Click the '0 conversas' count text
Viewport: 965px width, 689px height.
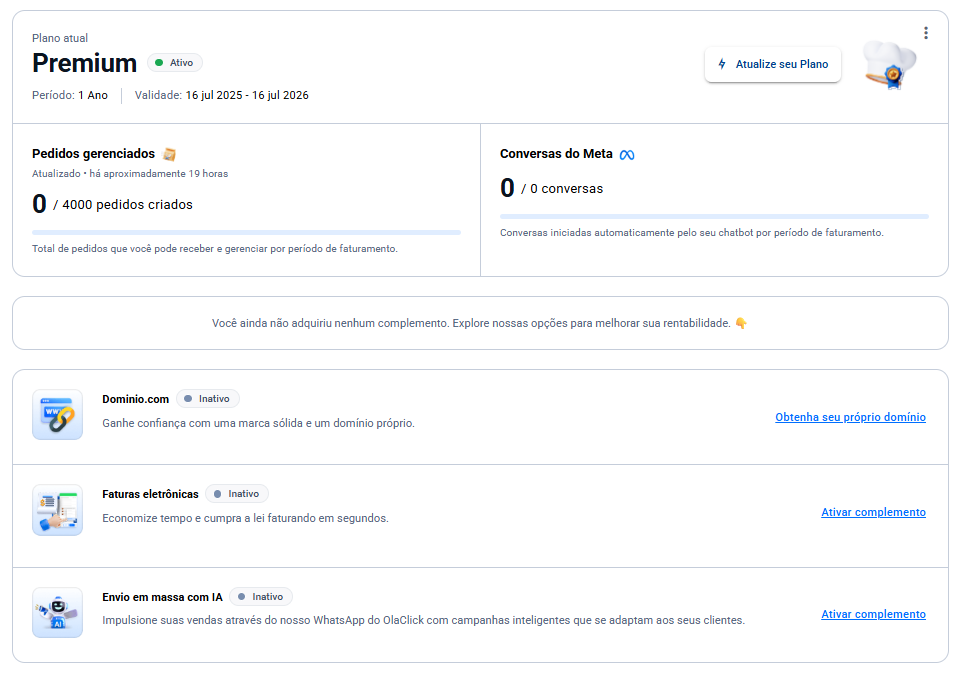[566, 189]
